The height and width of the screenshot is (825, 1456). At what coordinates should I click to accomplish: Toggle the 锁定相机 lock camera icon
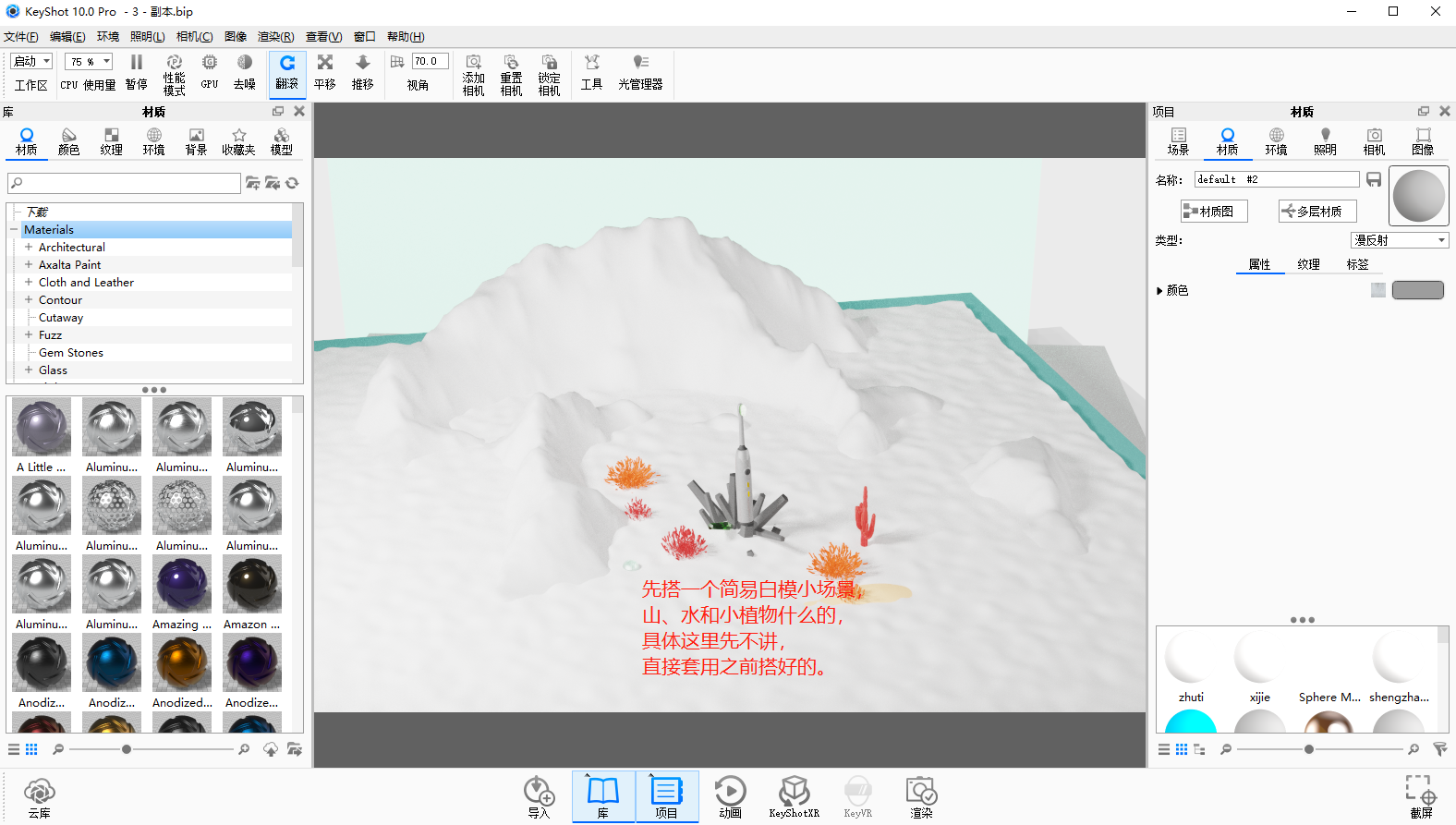tap(549, 75)
